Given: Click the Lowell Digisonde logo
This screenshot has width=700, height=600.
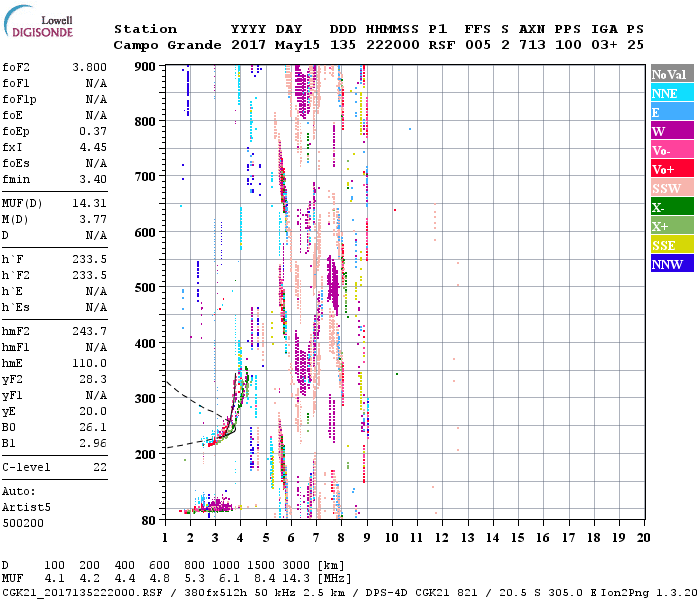Looking at the screenshot, I should coord(38,22).
